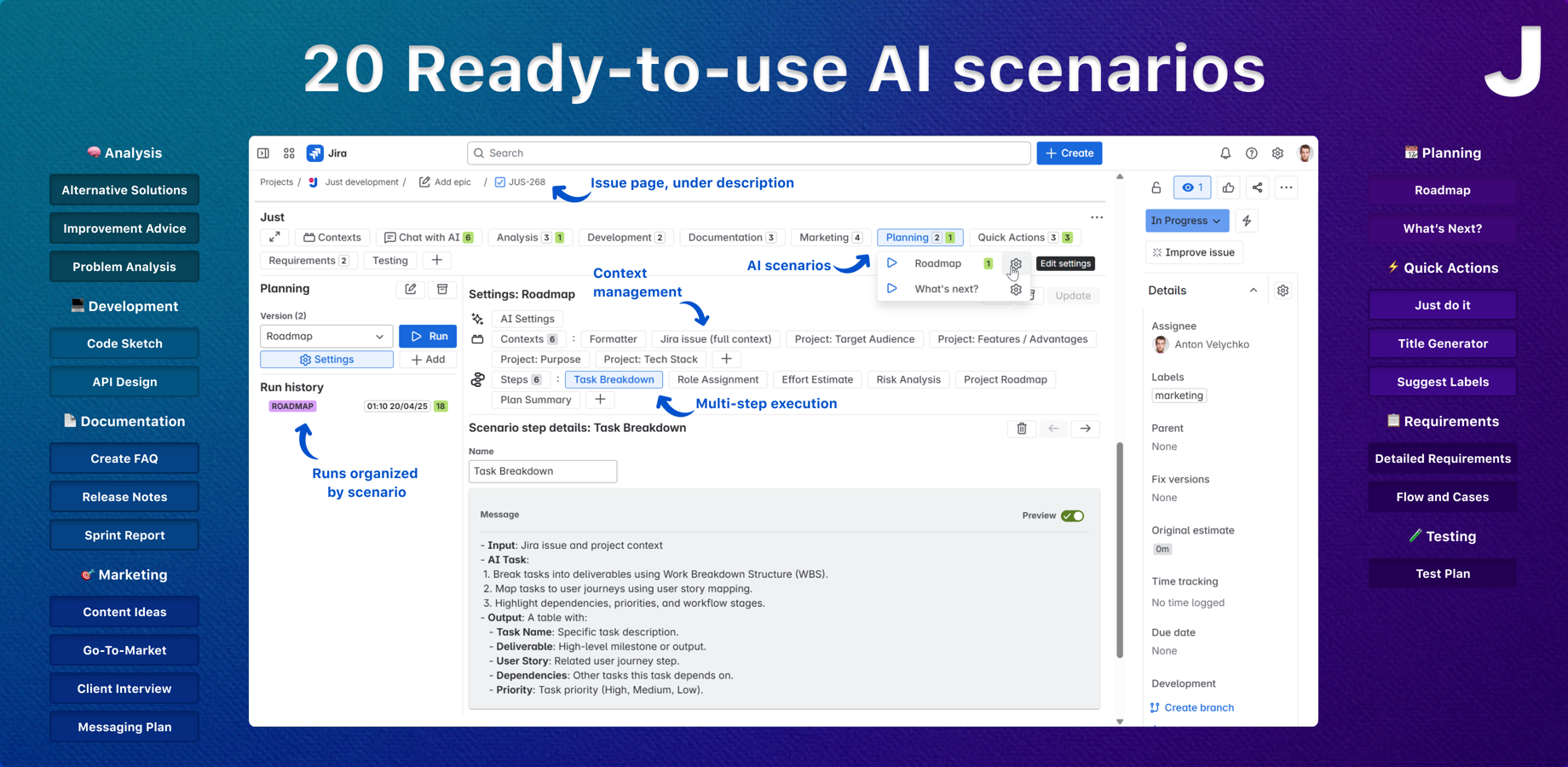Viewport: 1568px width, 767px height.
Task: Select the Role Assignment step
Action: tap(718, 379)
